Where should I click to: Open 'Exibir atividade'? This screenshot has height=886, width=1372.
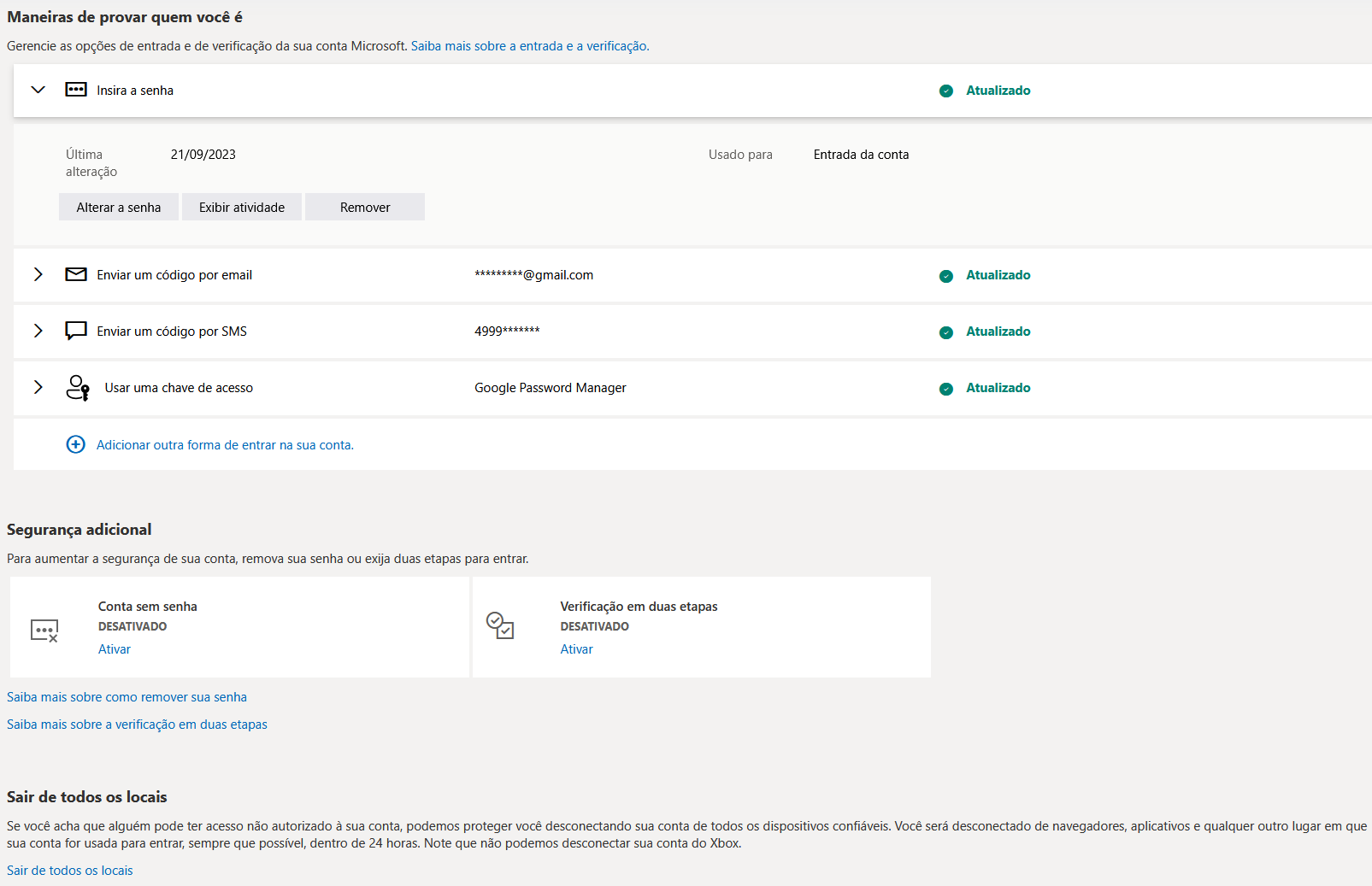(241, 207)
